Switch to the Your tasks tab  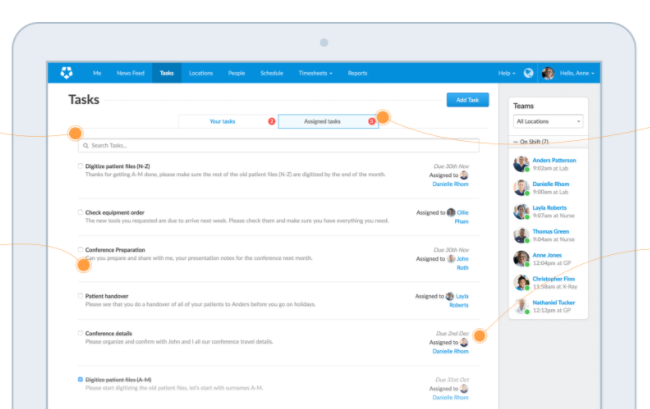tap(222, 121)
